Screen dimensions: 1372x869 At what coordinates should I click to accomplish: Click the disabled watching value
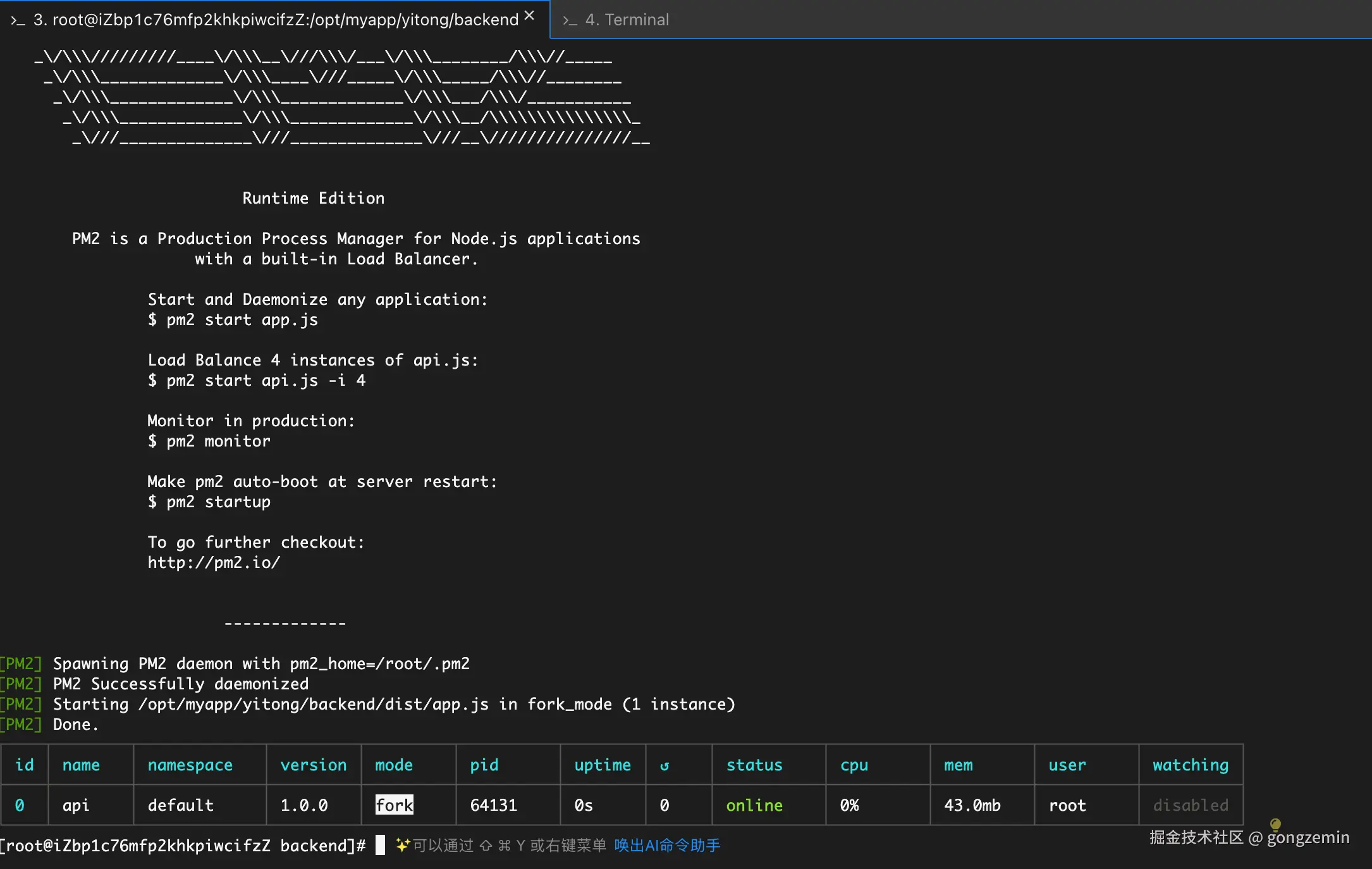pos(1190,805)
